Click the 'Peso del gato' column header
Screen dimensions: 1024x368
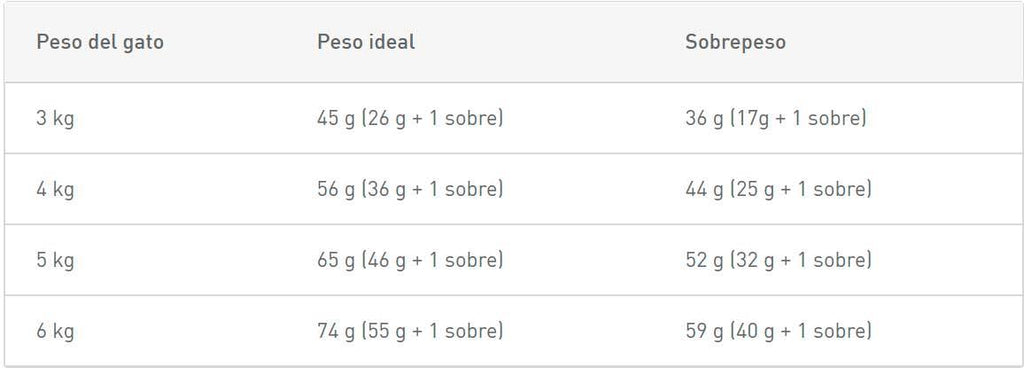click(x=100, y=42)
